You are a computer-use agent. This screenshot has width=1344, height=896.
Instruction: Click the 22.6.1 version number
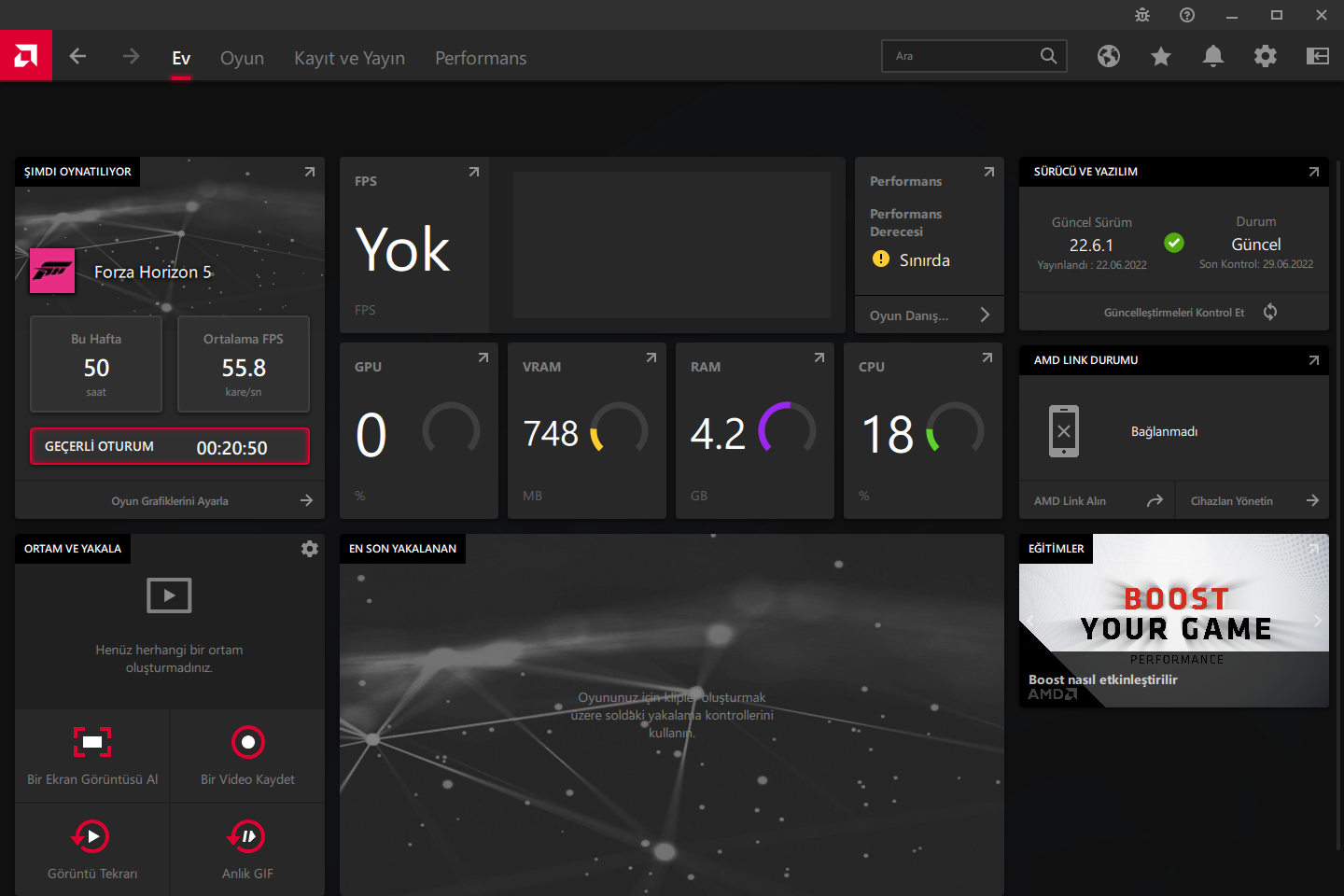click(1091, 245)
